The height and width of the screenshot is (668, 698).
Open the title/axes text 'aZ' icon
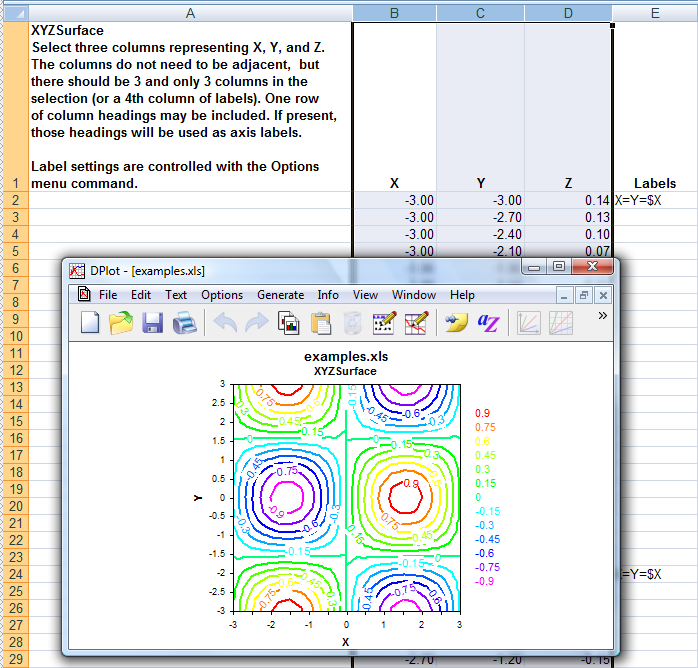point(488,323)
